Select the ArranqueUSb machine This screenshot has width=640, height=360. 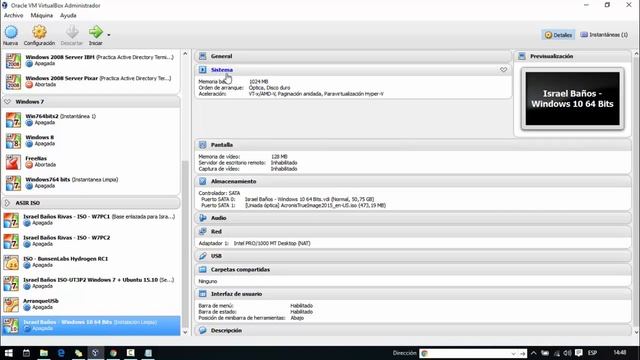point(91,304)
